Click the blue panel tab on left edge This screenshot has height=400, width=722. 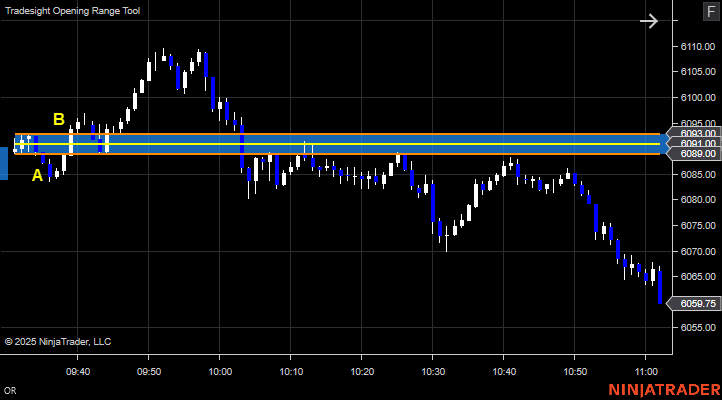coord(4,163)
